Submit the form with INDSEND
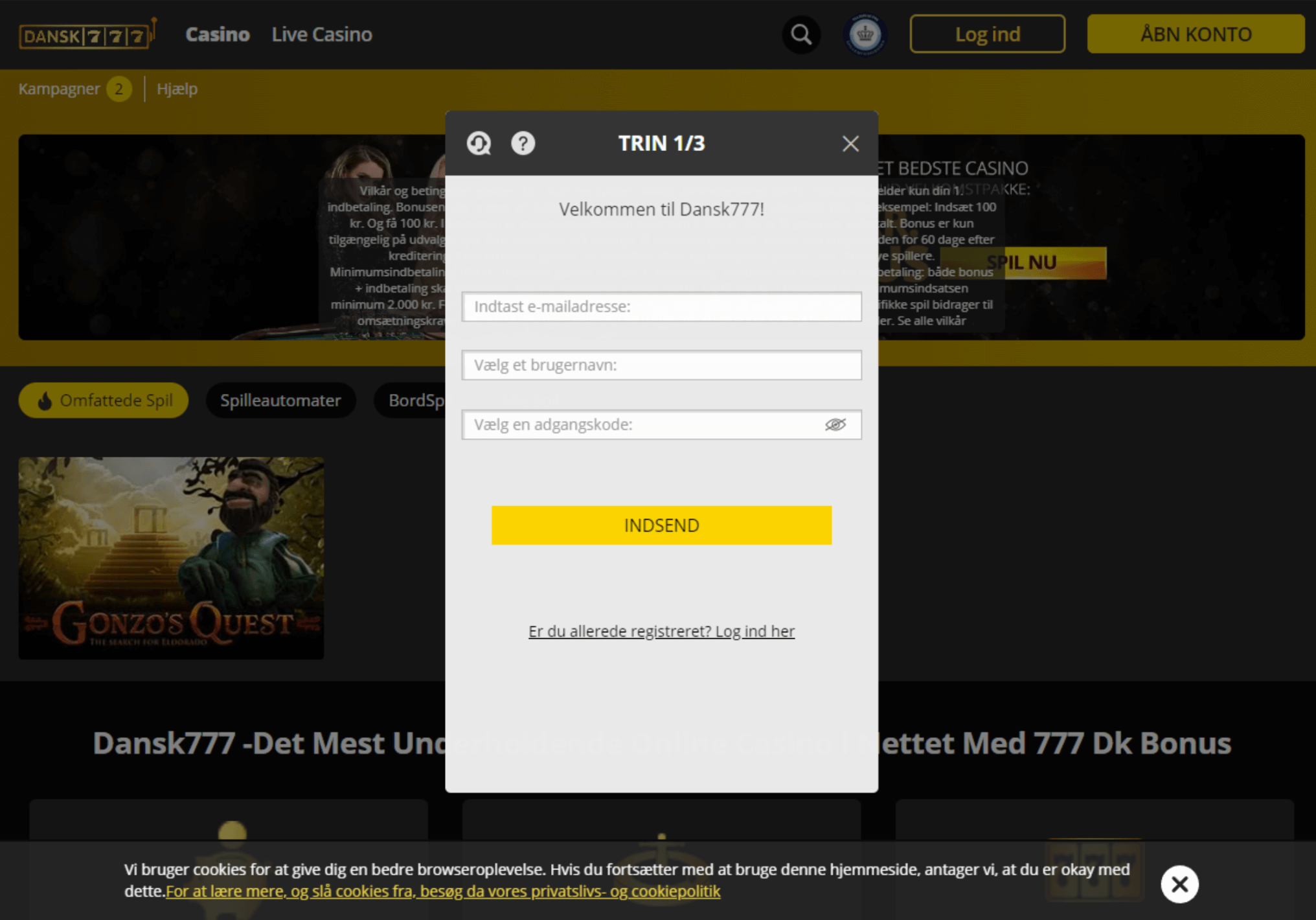The width and height of the screenshot is (1316, 920). tap(661, 525)
